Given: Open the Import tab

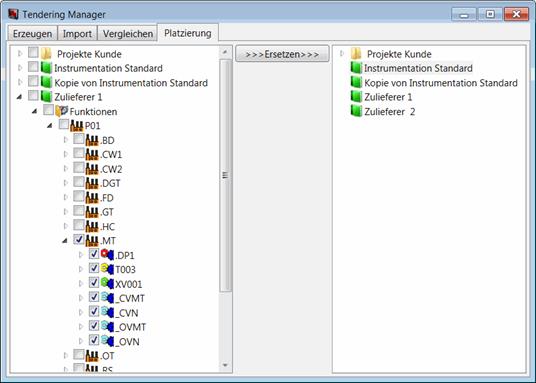Looking at the screenshot, I should click(77, 34).
